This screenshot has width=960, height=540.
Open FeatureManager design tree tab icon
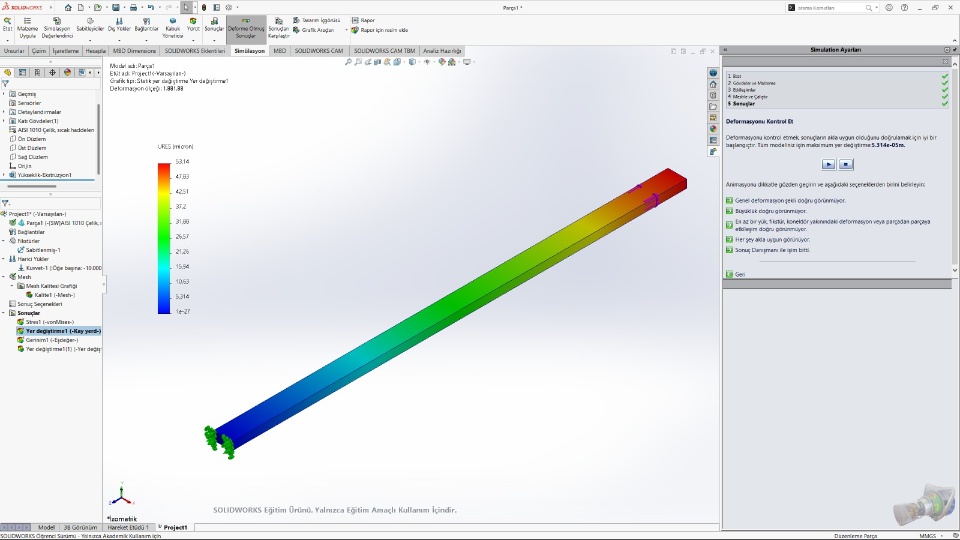pos(7,72)
